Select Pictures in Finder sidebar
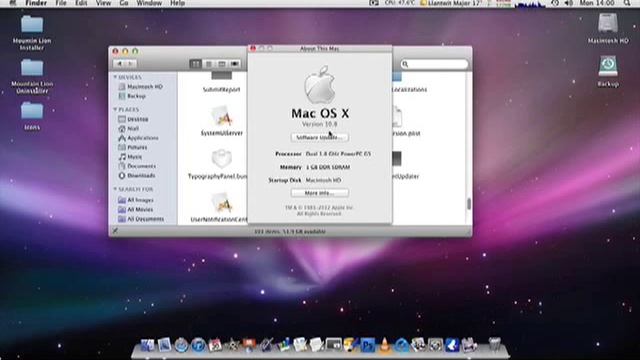 point(133,147)
